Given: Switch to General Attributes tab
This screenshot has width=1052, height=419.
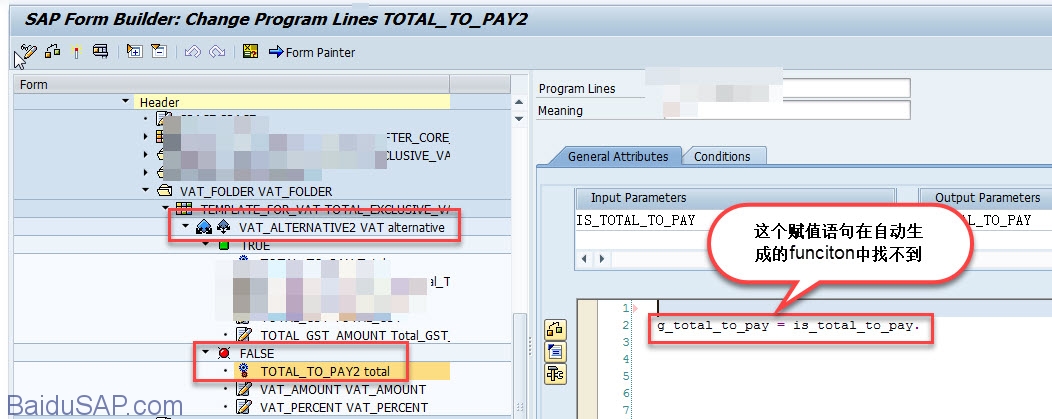Looking at the screenshot, I should 617,156.
